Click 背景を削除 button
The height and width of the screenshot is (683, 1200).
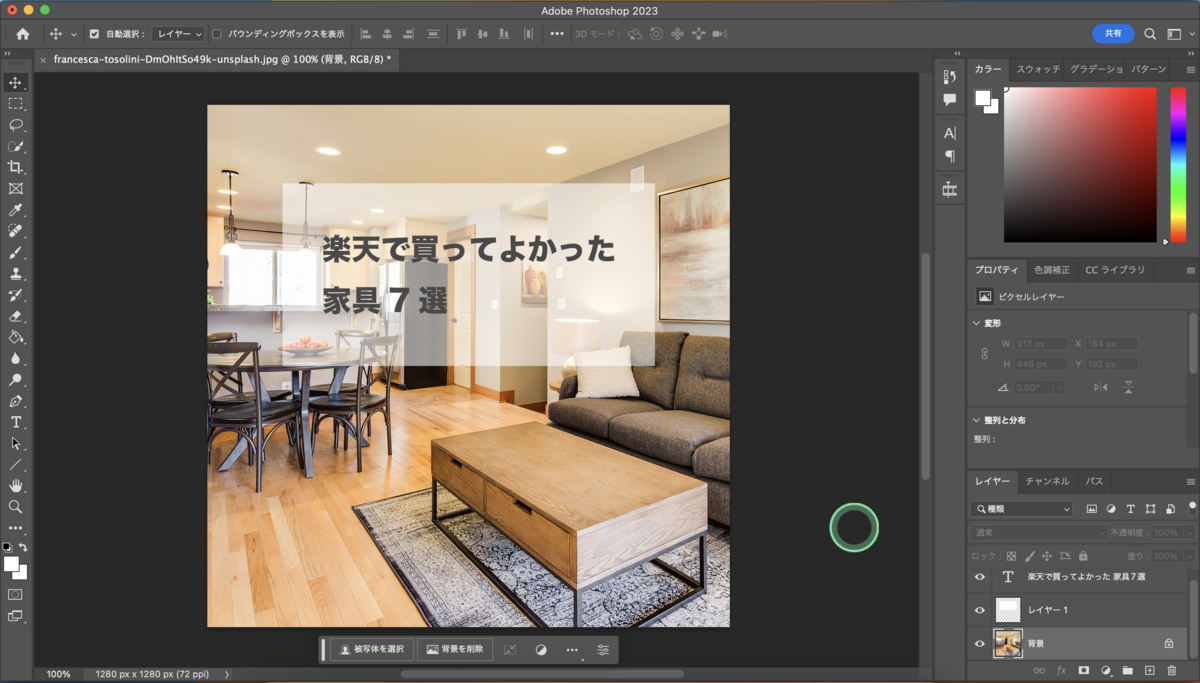pos(455,650)
